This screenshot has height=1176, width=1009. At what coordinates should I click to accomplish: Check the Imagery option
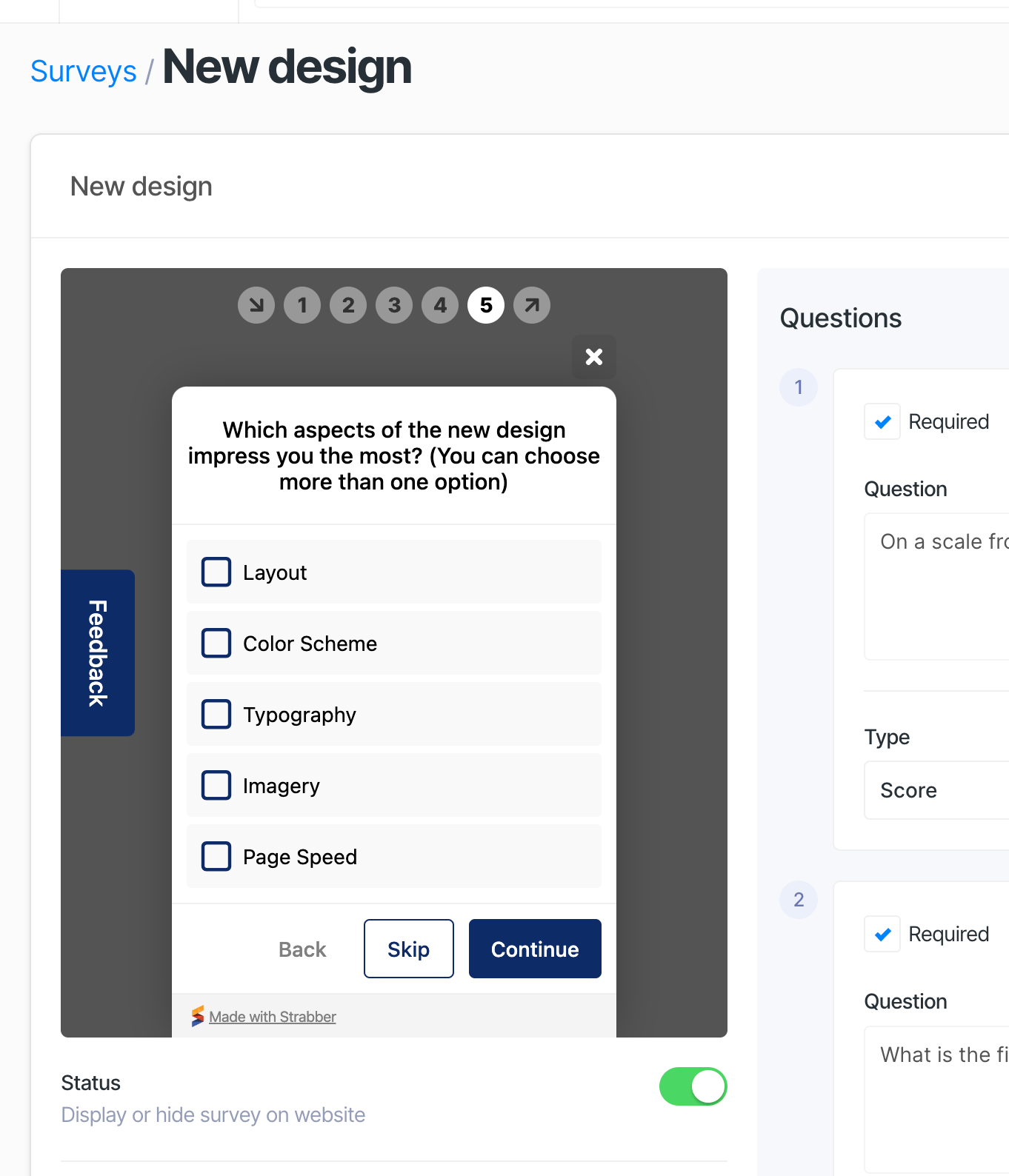216,785
